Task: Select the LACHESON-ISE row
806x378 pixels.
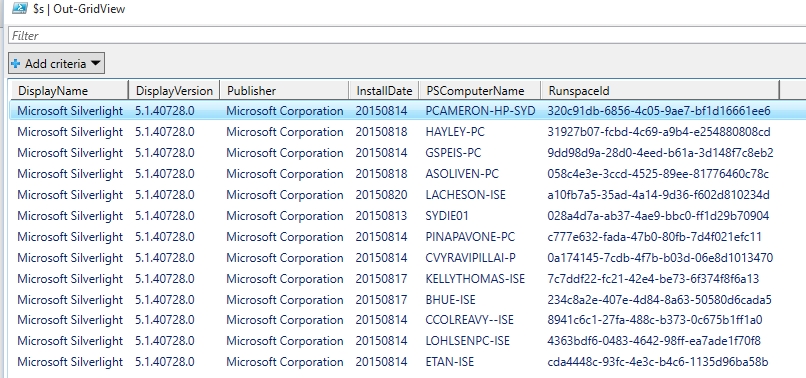Action: click(407, 195)
